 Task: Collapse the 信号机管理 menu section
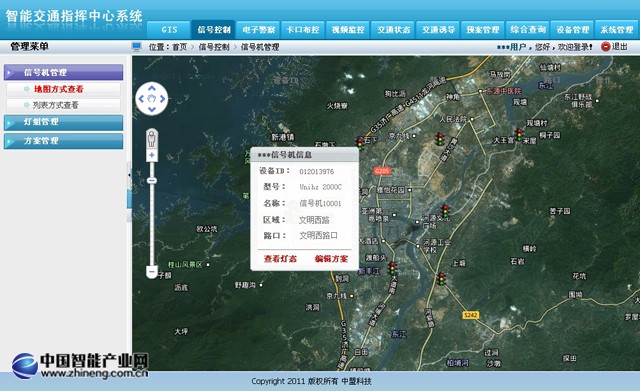tap(63, 72)
